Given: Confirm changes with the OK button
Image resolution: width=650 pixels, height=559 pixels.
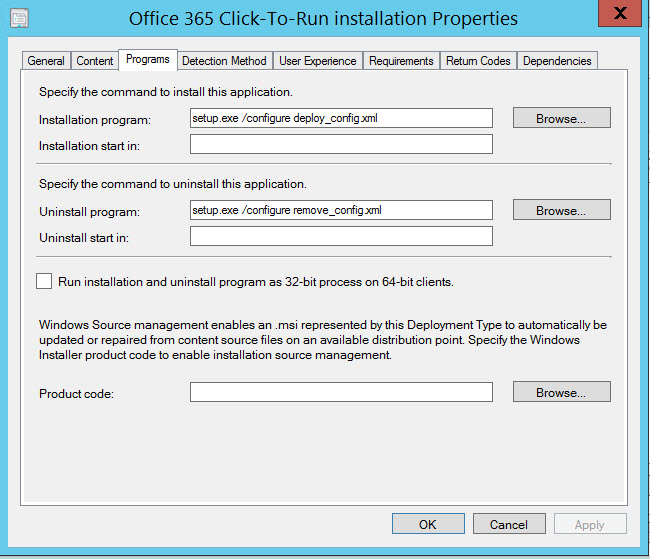Looking at the screenshot, I should tap(428, 524).
